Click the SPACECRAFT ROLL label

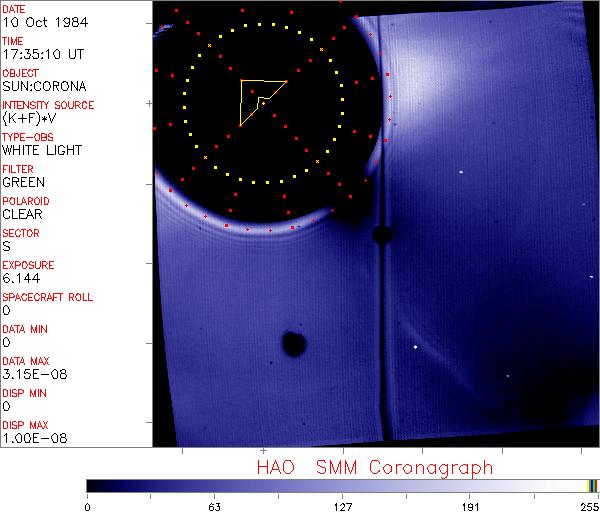coord(47,297)
